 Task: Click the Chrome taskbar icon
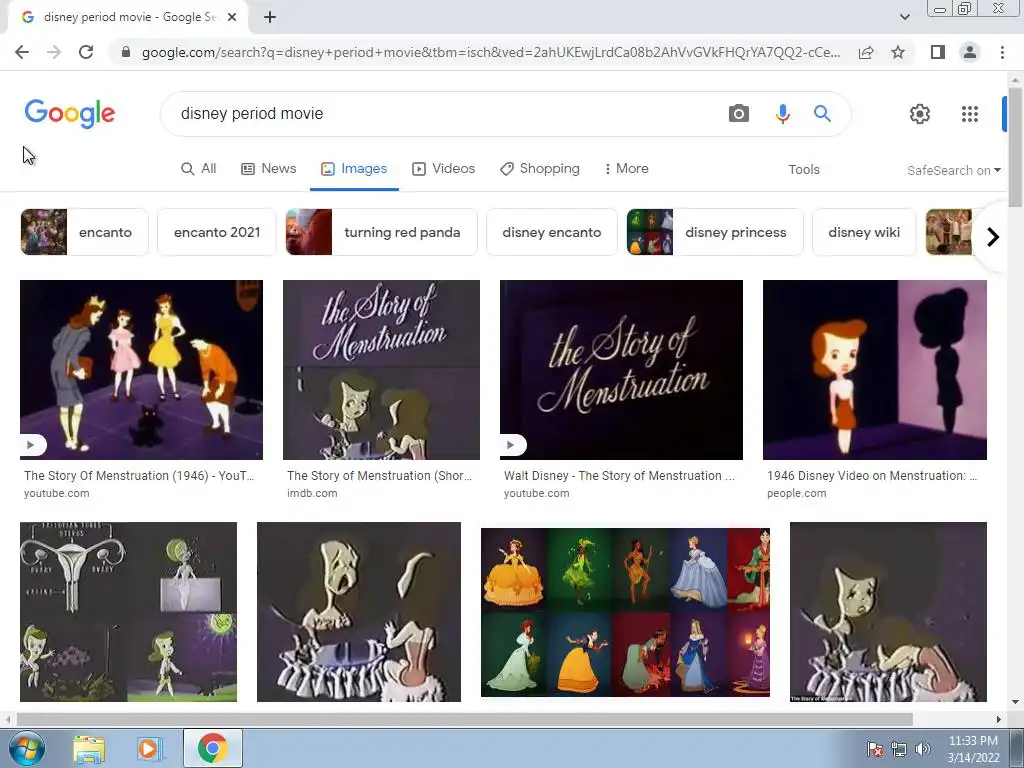(x=212, y=748)
